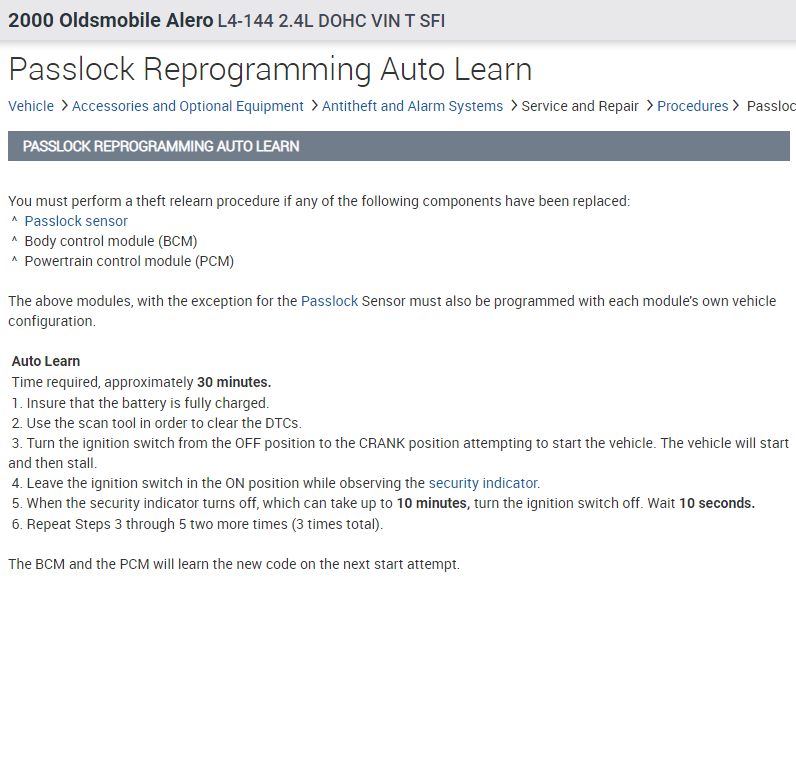Click the 2000 Oldsmobile Alero vehicle heading
Screen dimensions: 796x782
click(x=111, y=21)
